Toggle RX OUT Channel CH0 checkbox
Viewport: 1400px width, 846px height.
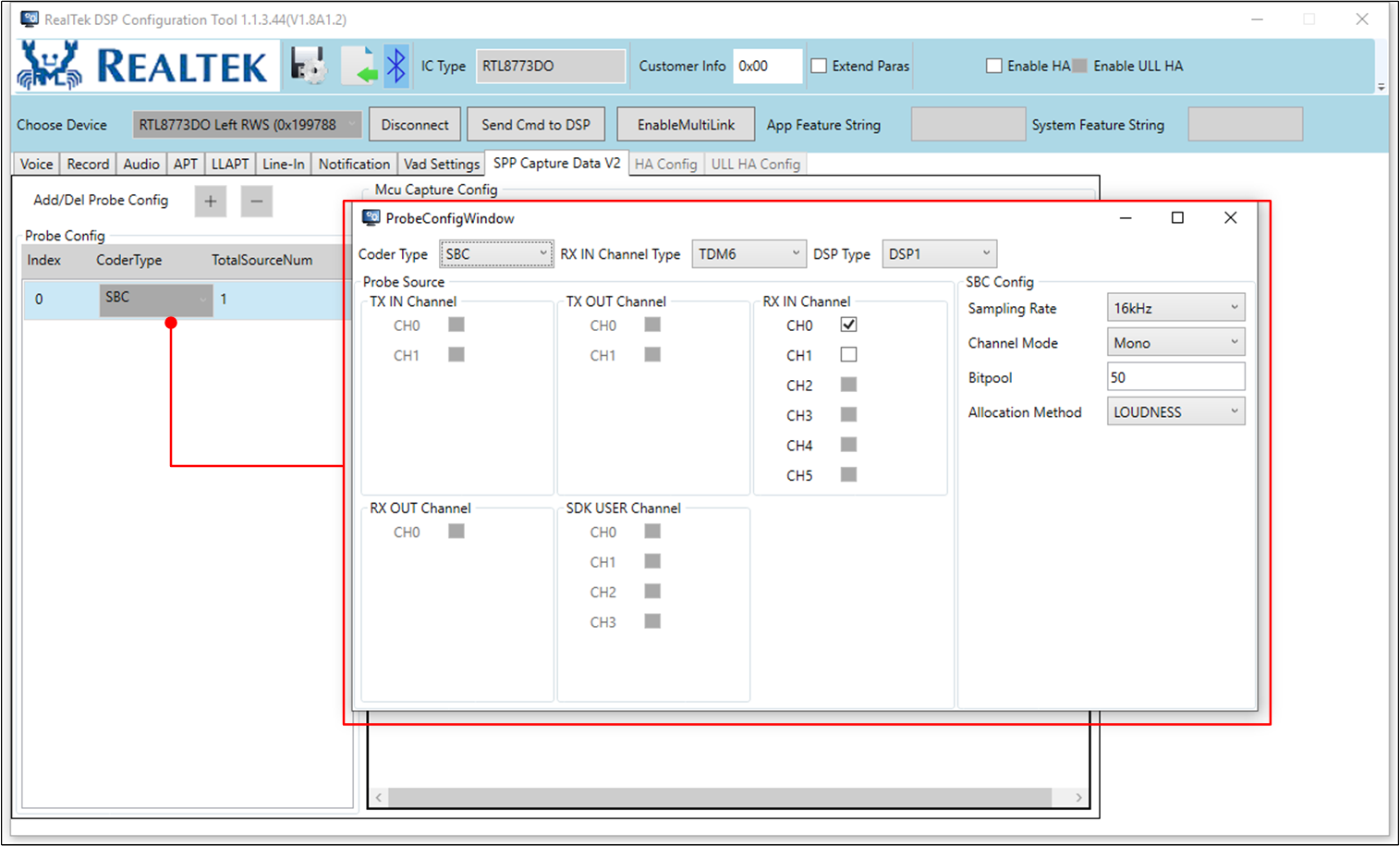click(x=457, y=531)
